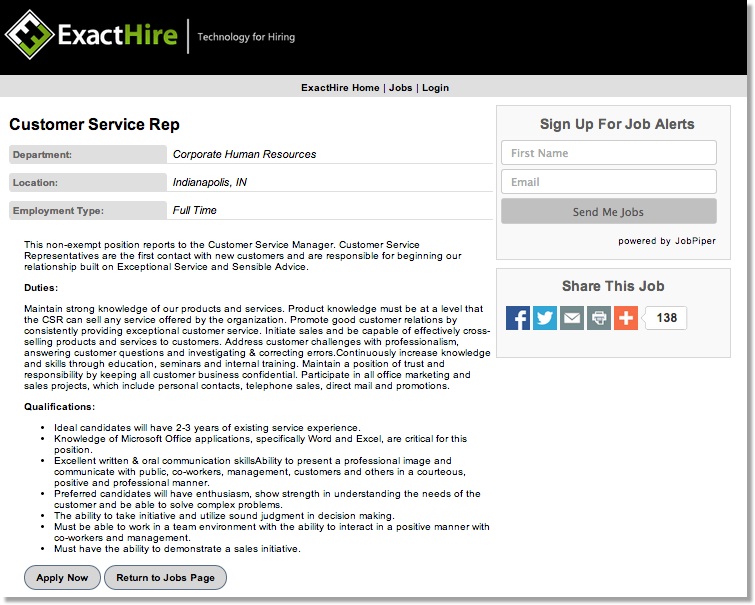Share this job on Twitter
The image size is (755, 605).
545,318
